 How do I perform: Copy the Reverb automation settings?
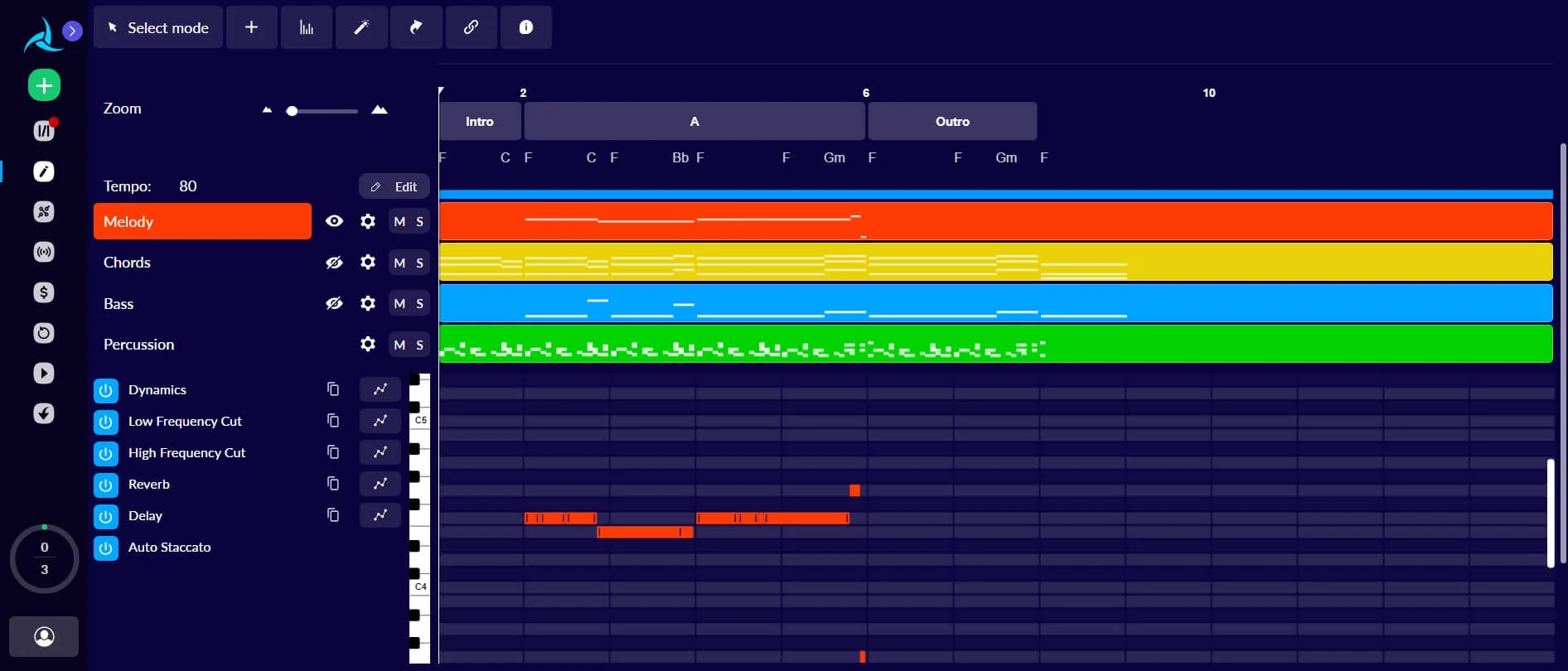click(x=333, y=484)
